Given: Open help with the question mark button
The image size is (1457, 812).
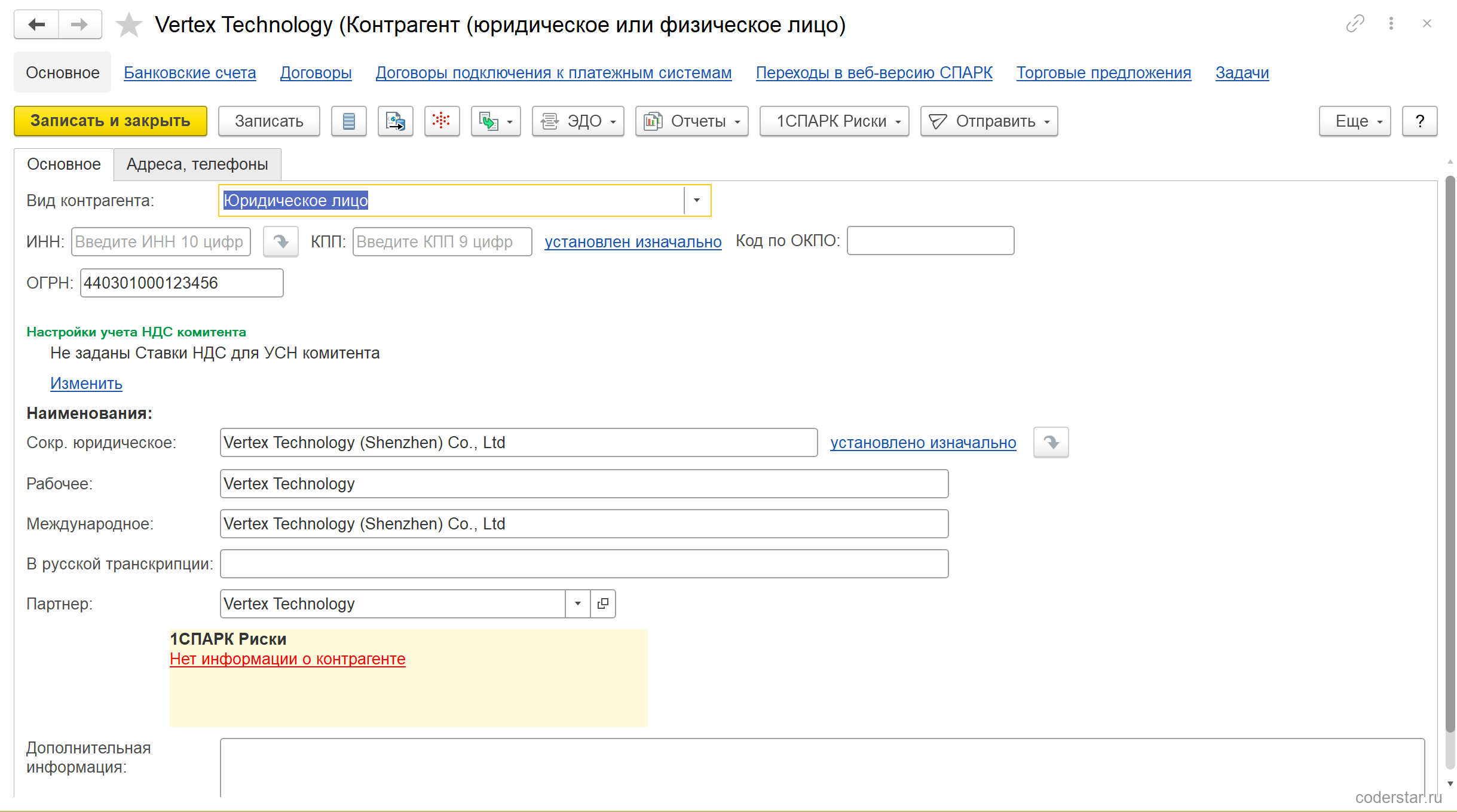Looking at the screenshot, I should pos(1419,121).
